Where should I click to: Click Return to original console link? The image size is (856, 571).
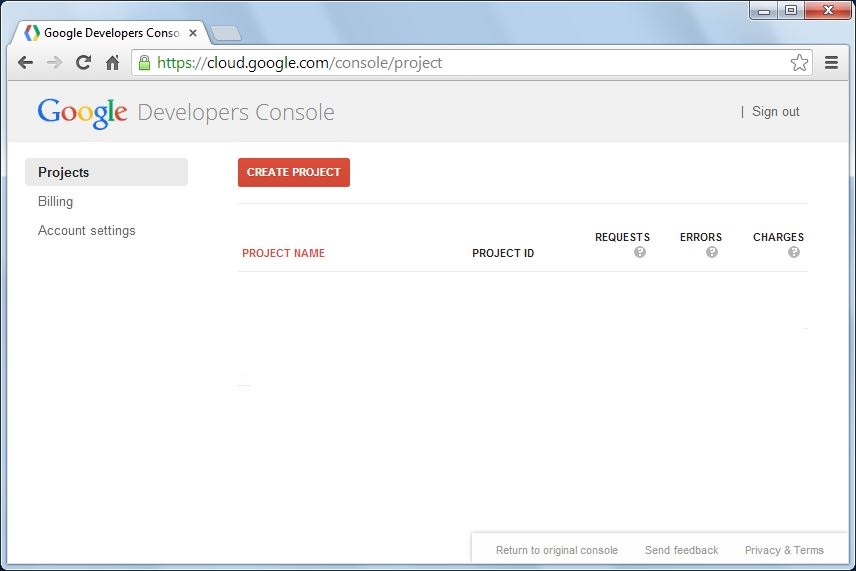click(x=557, y=550)
